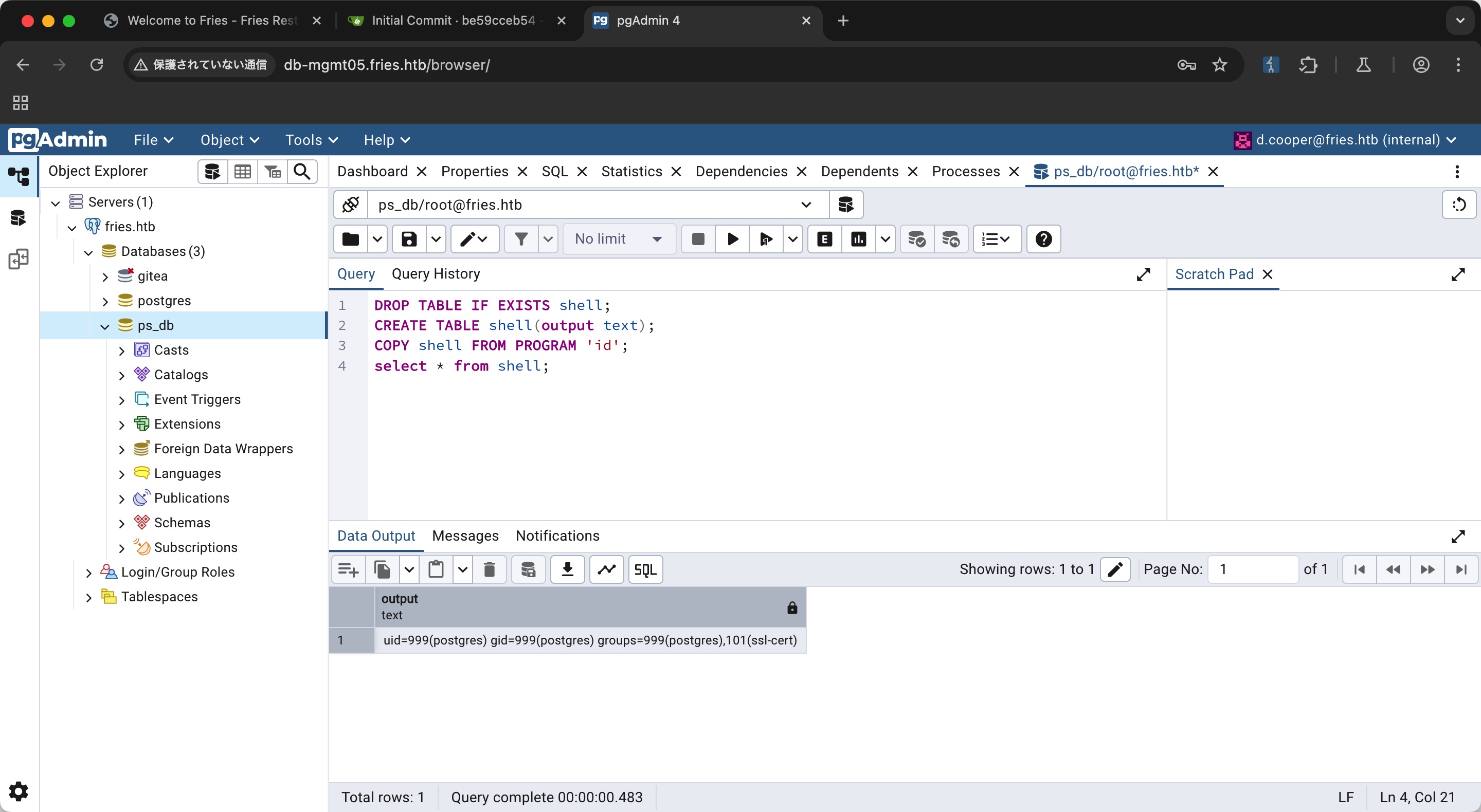Expand the query editor pane
This screenshot has width=1481, height=812.
point(1144,274)
